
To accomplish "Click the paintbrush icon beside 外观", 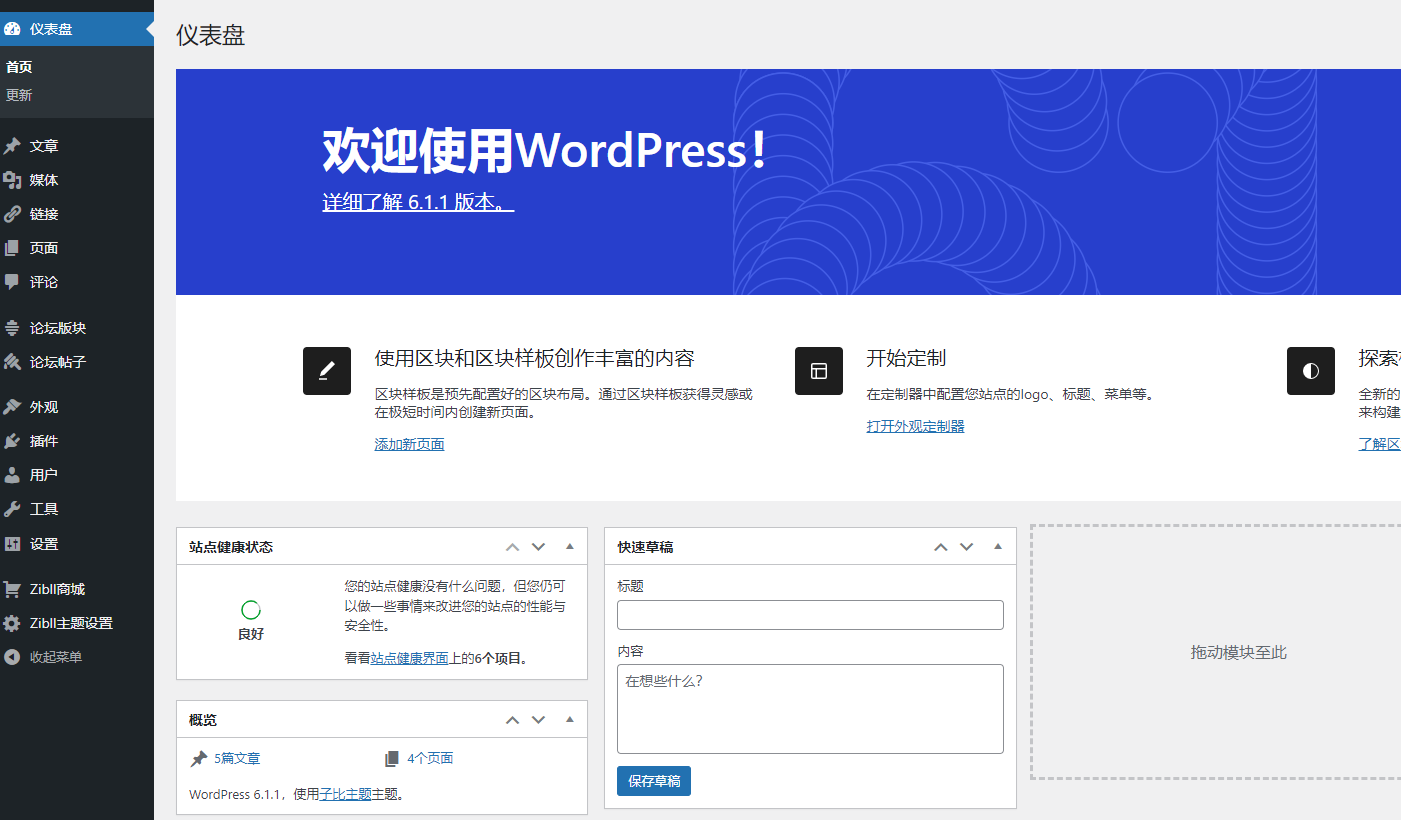I will (x=12, y=407).
